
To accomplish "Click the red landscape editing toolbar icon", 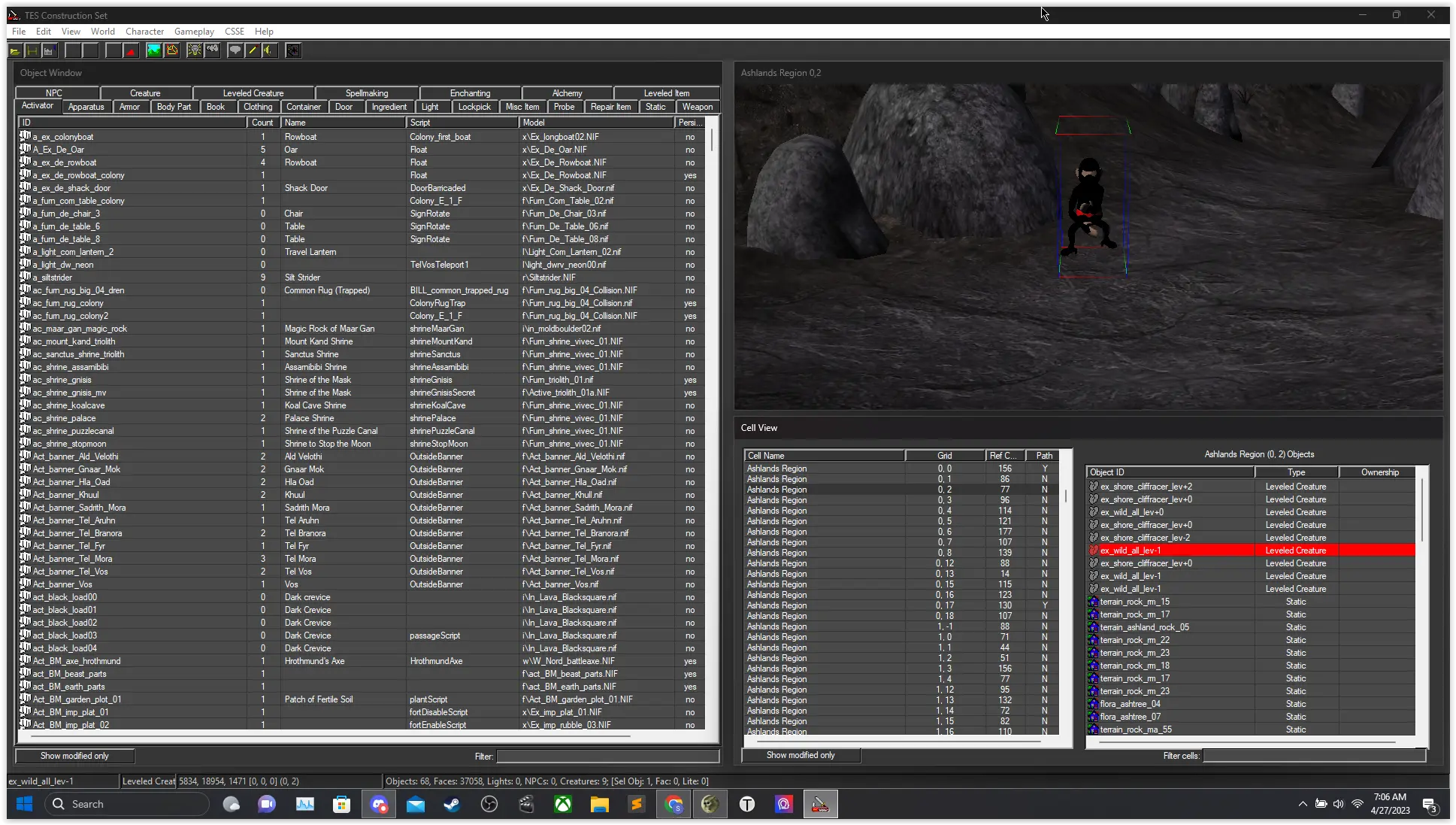I will [132, 50].
